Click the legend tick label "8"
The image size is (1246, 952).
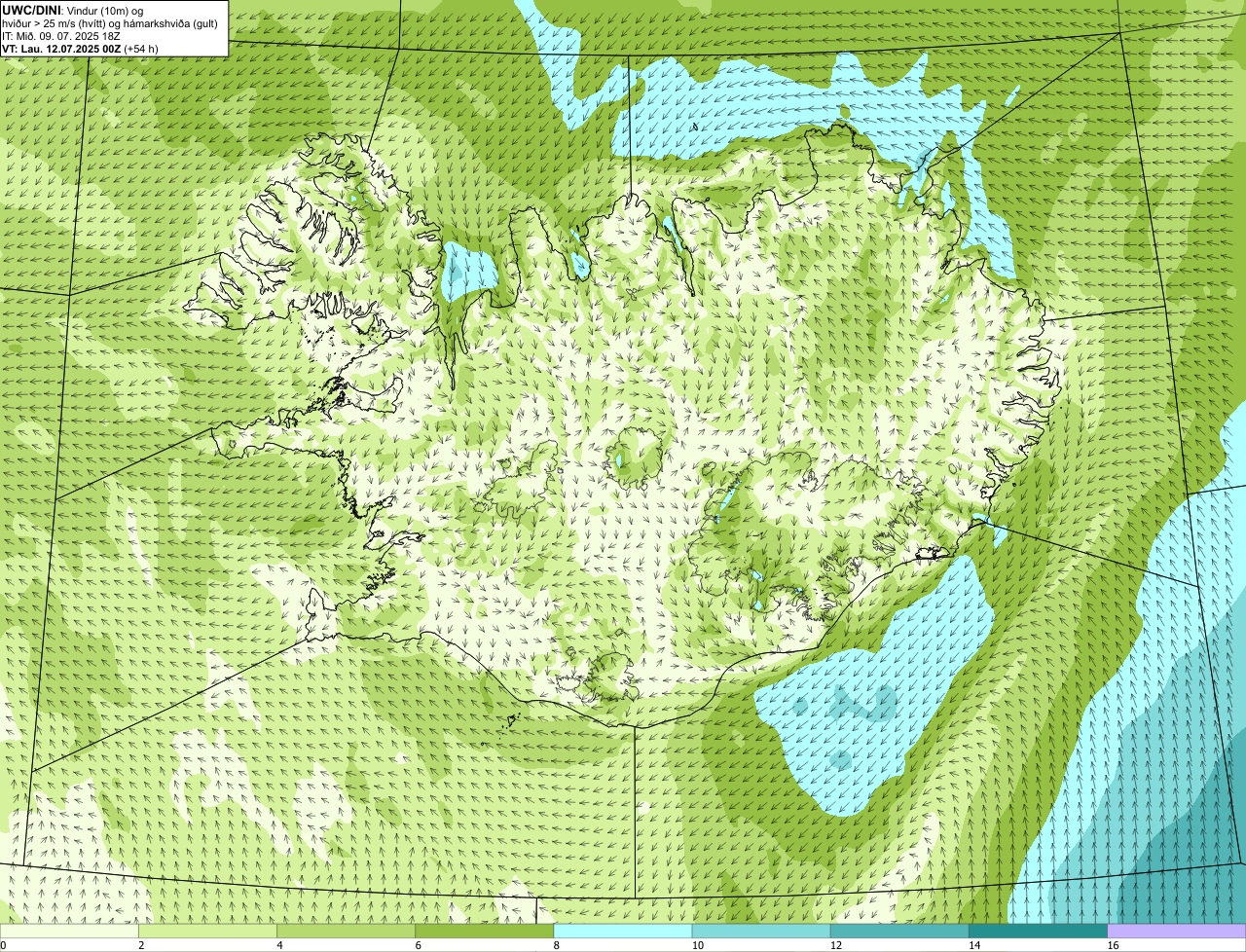(x=557, y=946)
